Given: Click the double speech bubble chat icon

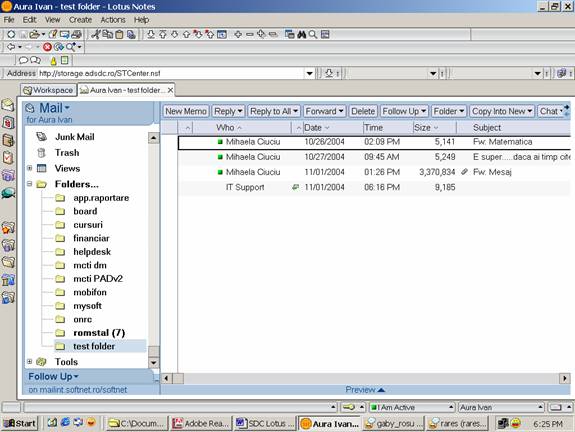Looking at the screenshot, I should [x=36, y=60].
